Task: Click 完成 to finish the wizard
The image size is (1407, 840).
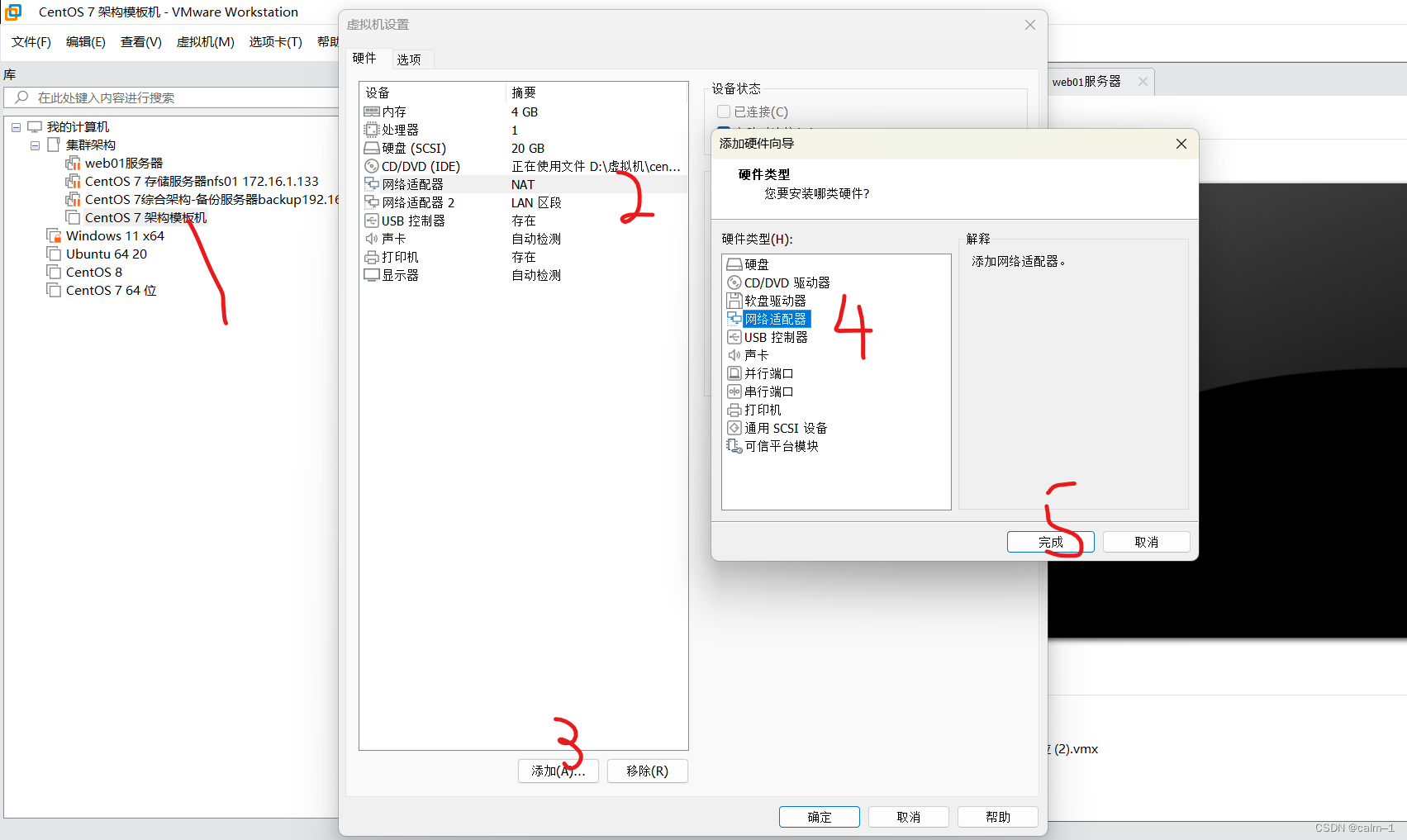Action: pyautogui.click(x=1051, y=542)
